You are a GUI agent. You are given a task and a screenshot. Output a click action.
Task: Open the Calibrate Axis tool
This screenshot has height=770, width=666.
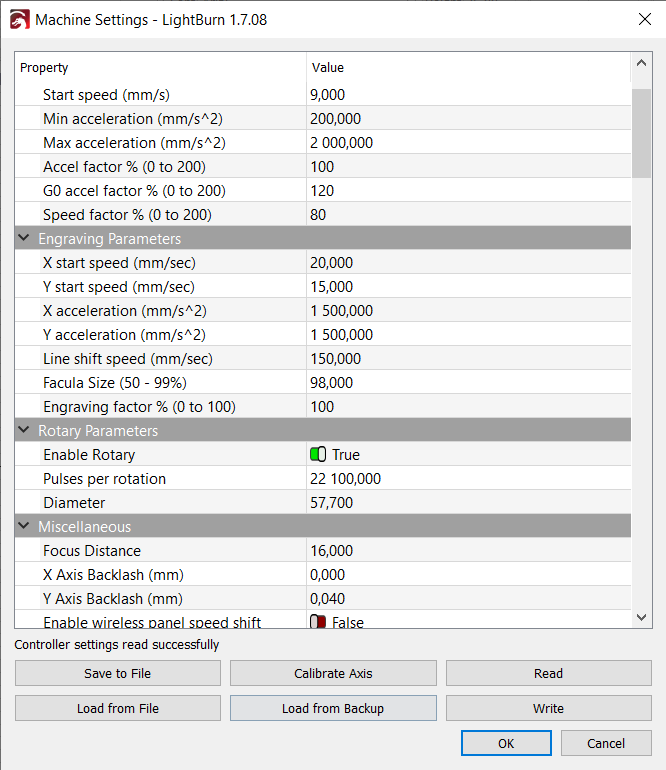(x=333, y=673)
